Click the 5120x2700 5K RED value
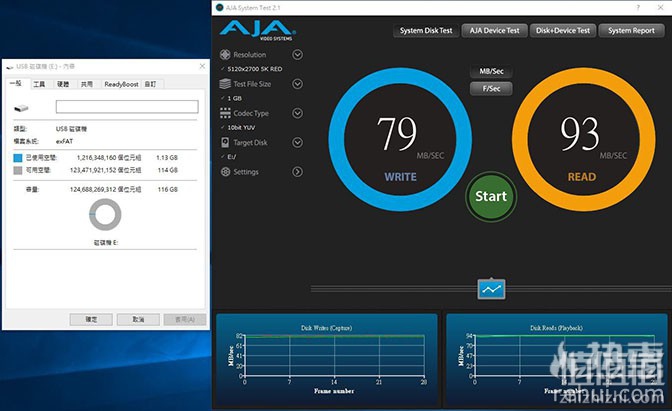 pyautogui.click(x=255, y=69)
